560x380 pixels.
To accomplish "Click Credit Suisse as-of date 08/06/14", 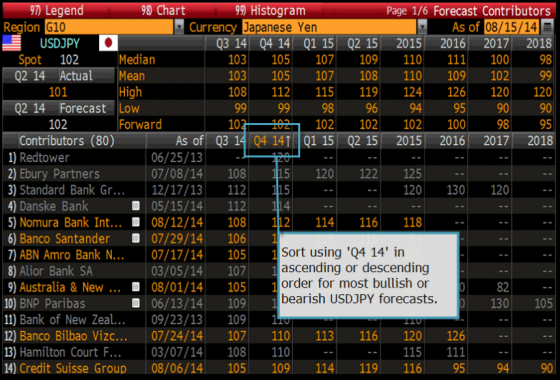I will 177,368.
